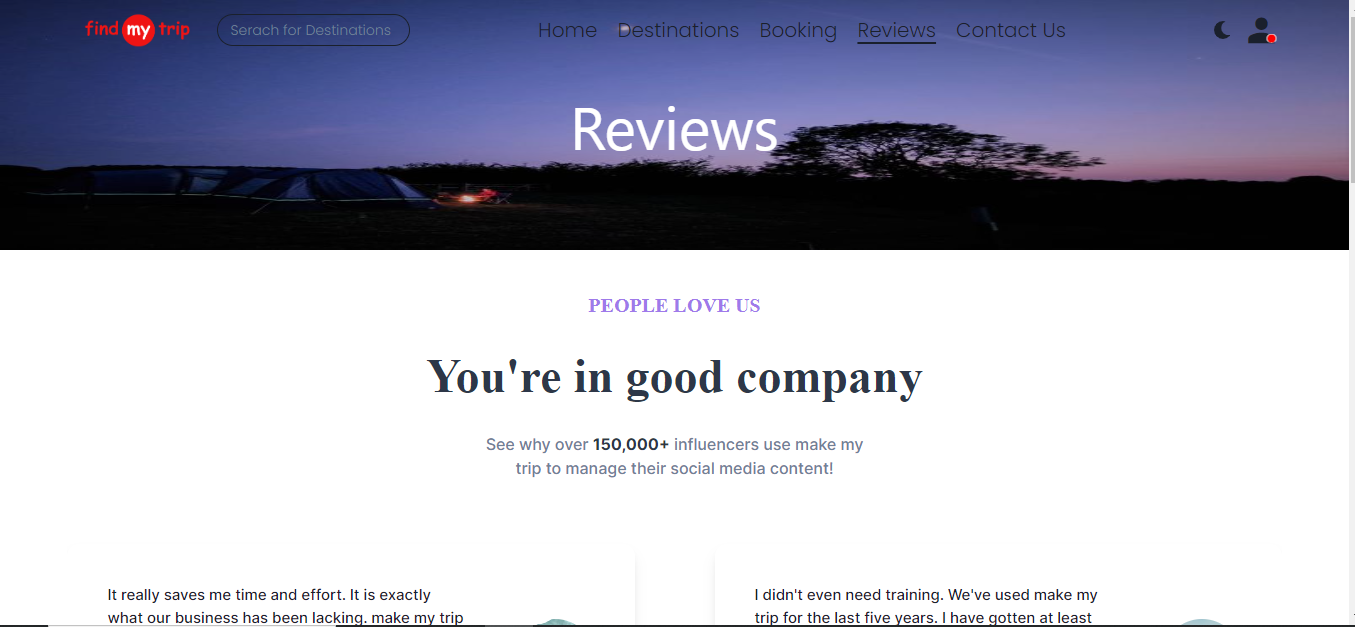Click the find my trip logo

coord(137,31)
